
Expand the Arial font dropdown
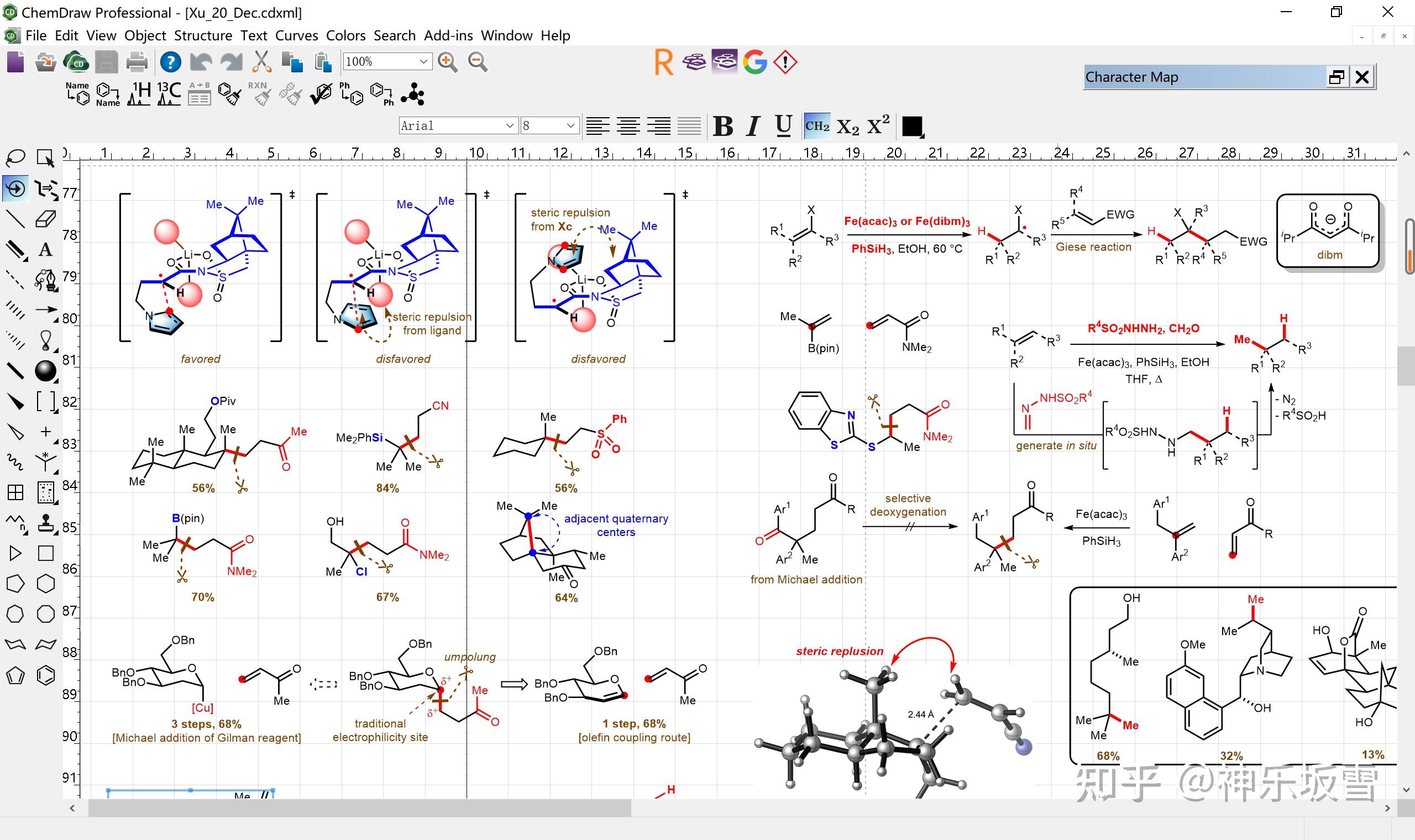click(510, 125)
